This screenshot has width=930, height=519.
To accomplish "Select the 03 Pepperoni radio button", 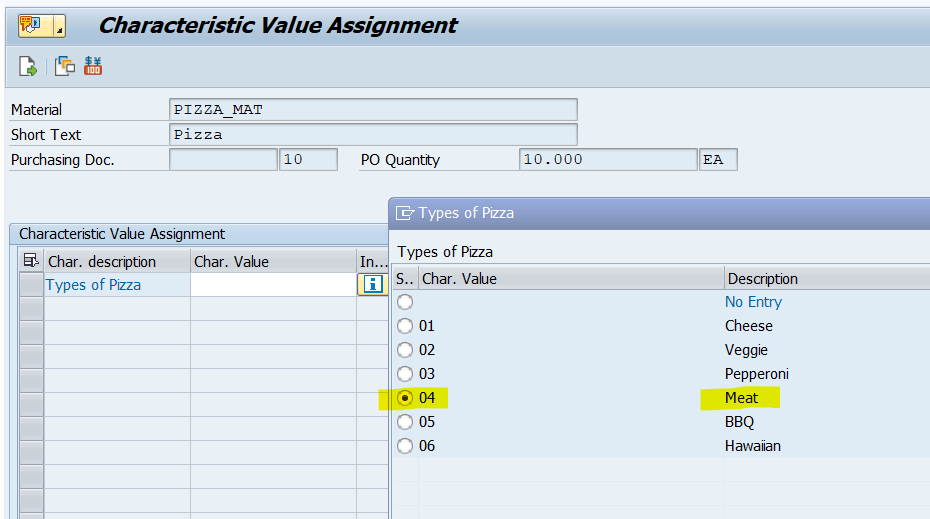I will 404,374.
